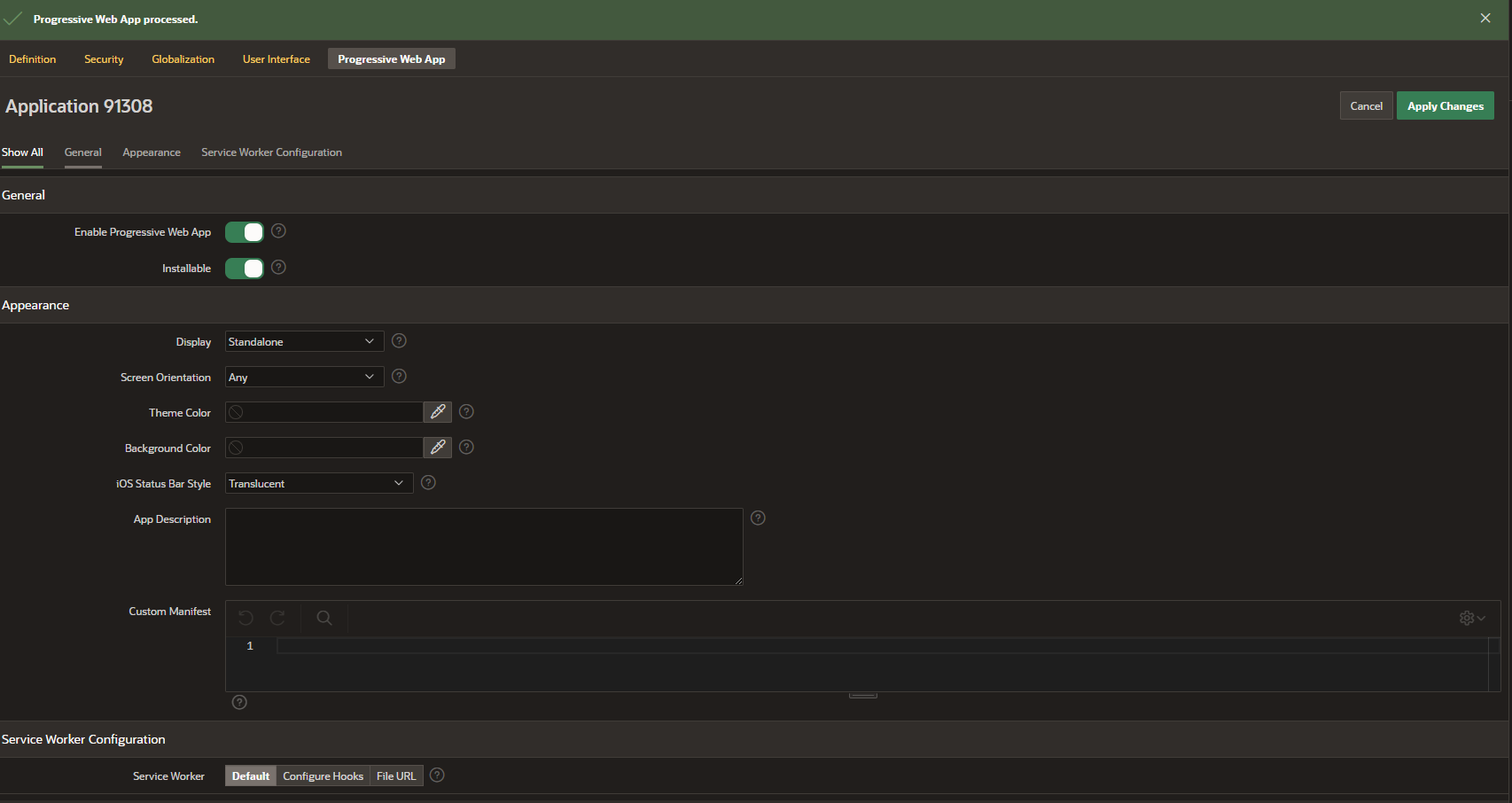Select General sub-tab
1512x803 pixels.
tap(83, 152)
